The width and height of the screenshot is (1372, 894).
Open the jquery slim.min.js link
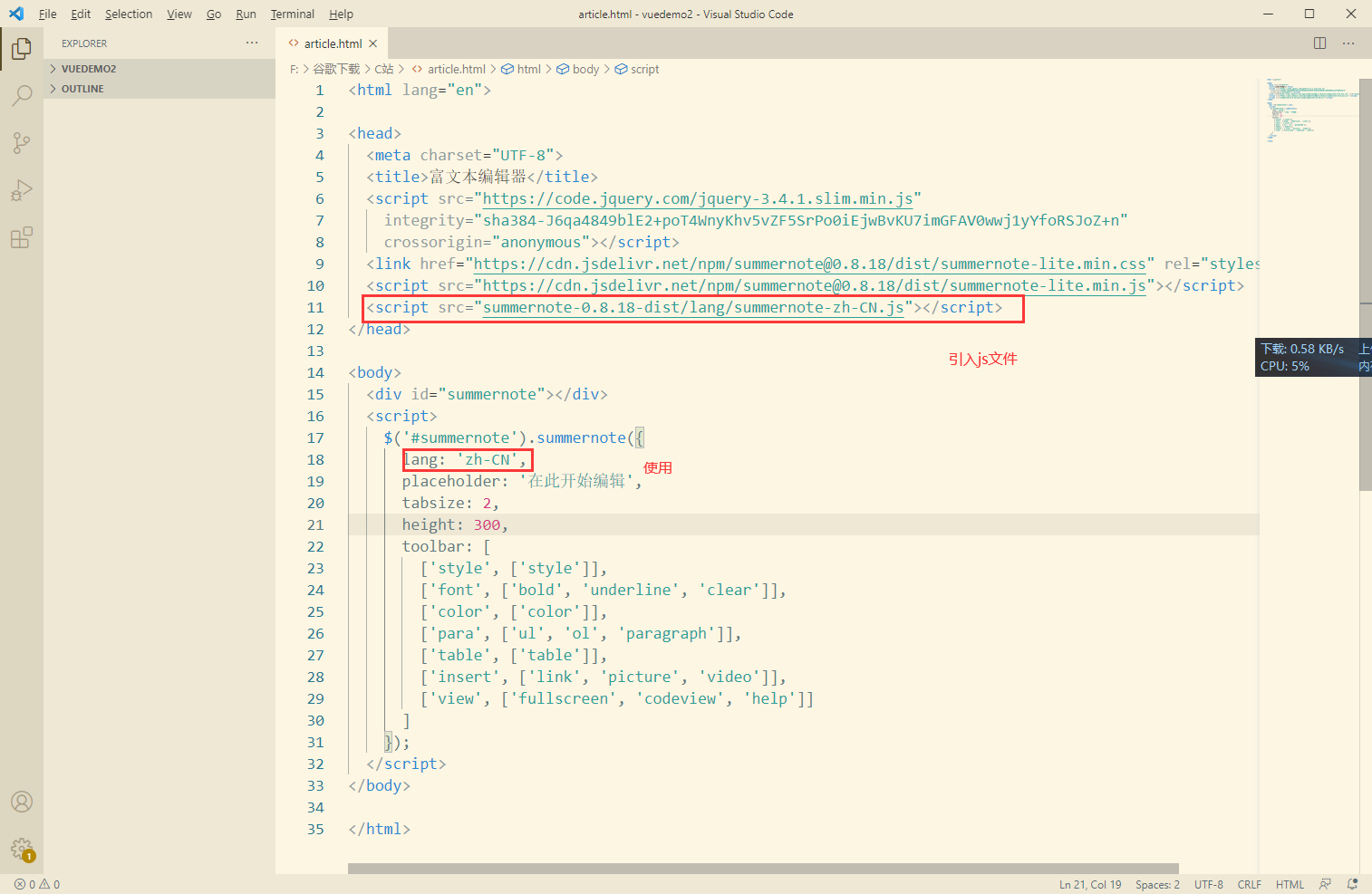click(698, 198)
